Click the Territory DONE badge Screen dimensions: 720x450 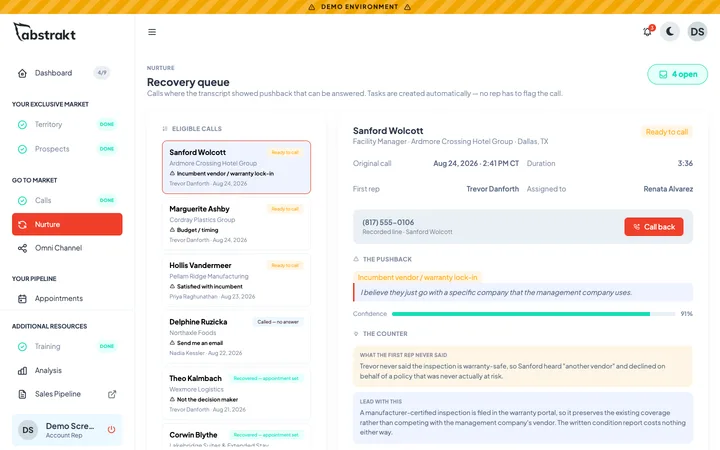pos(107,124)
